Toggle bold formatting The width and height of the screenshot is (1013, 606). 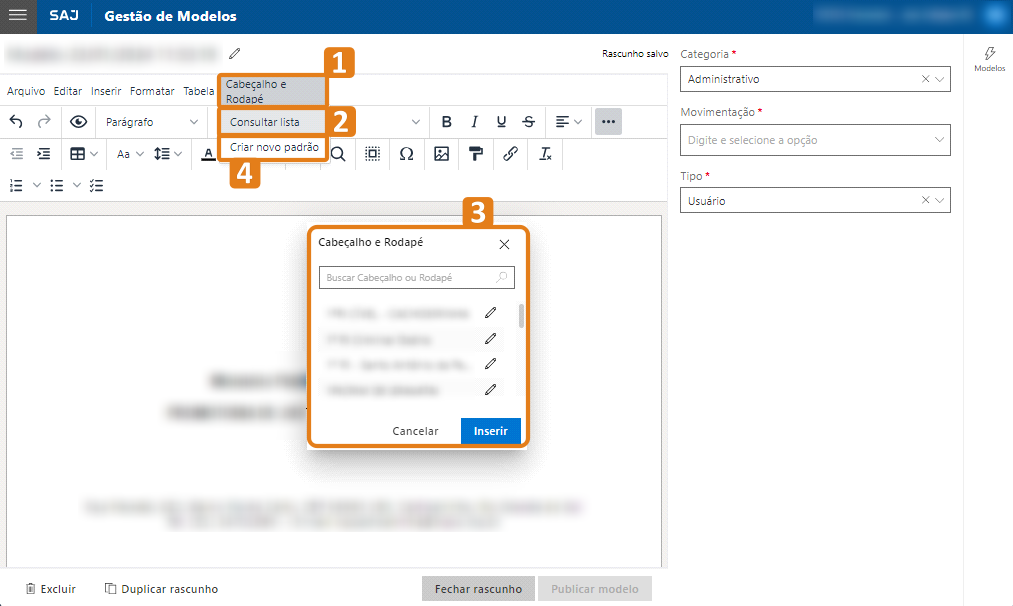click(x=446, y=121)
